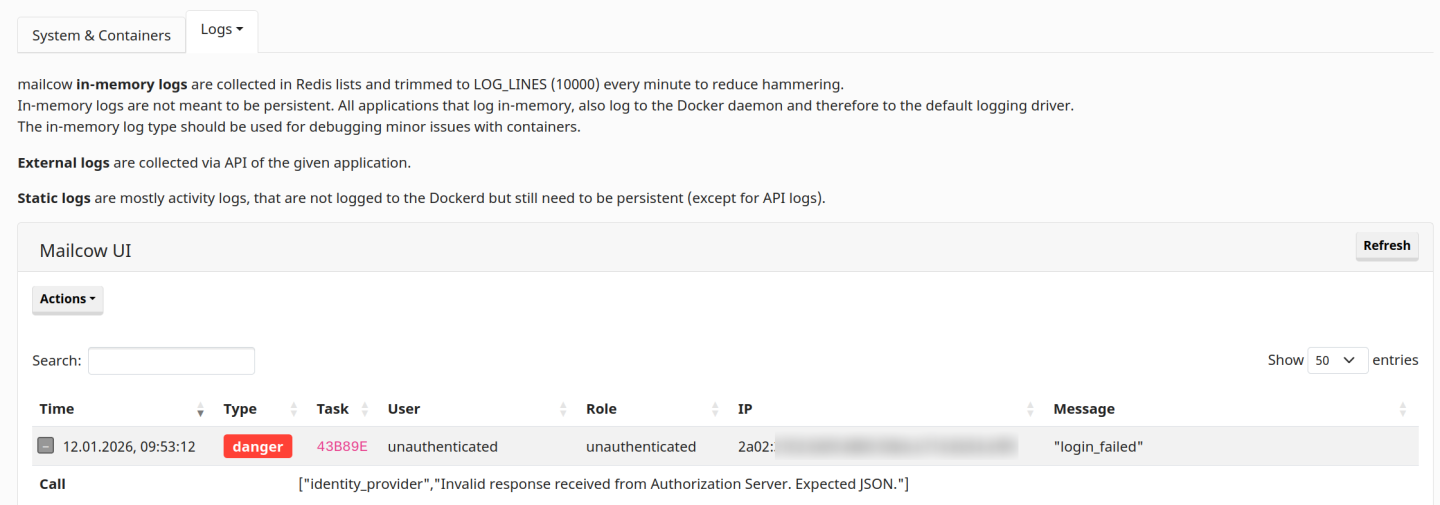Viewport: 1440px width, 505px height.
Task: Change the Show entries count selector
Action: pos(1337,360)
